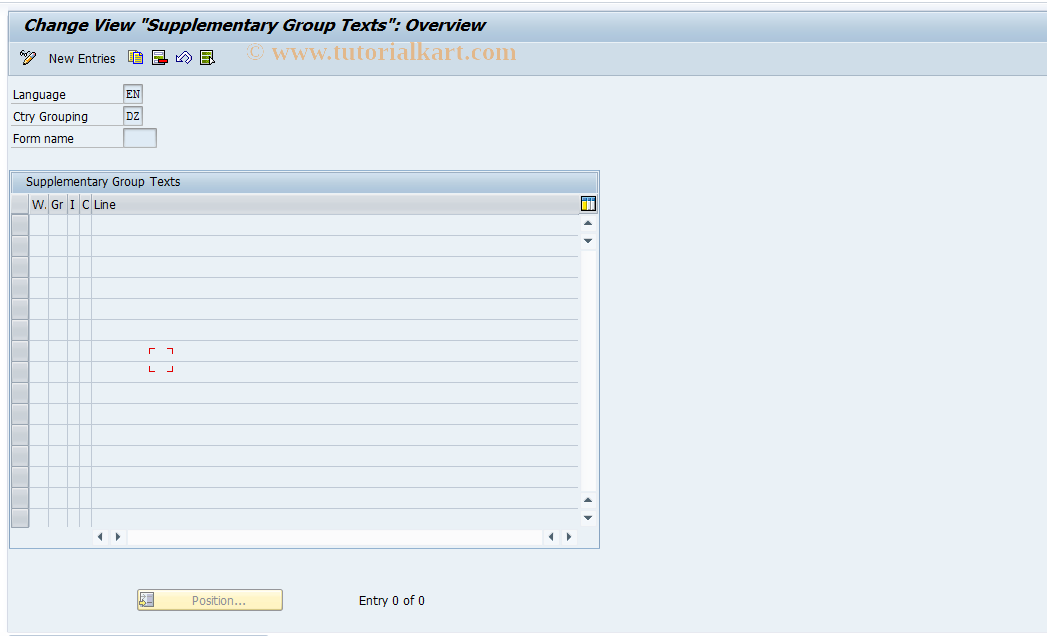Select the last table row selector
Screen dimensions: 1047x636
(x=20, y=518)
